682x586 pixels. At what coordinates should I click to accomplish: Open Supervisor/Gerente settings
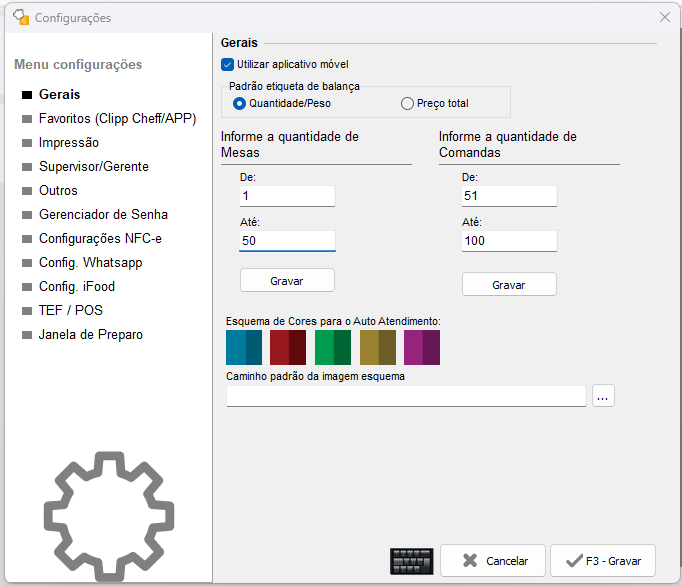coord(93,166)
